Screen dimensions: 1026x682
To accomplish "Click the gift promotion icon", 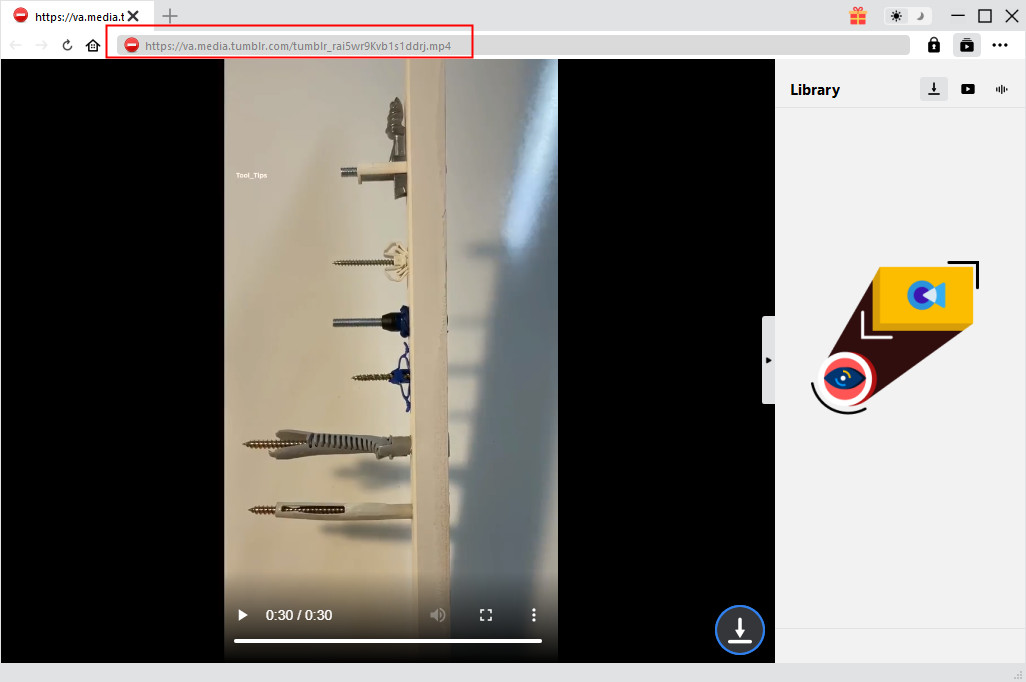I will pos(857,16).
